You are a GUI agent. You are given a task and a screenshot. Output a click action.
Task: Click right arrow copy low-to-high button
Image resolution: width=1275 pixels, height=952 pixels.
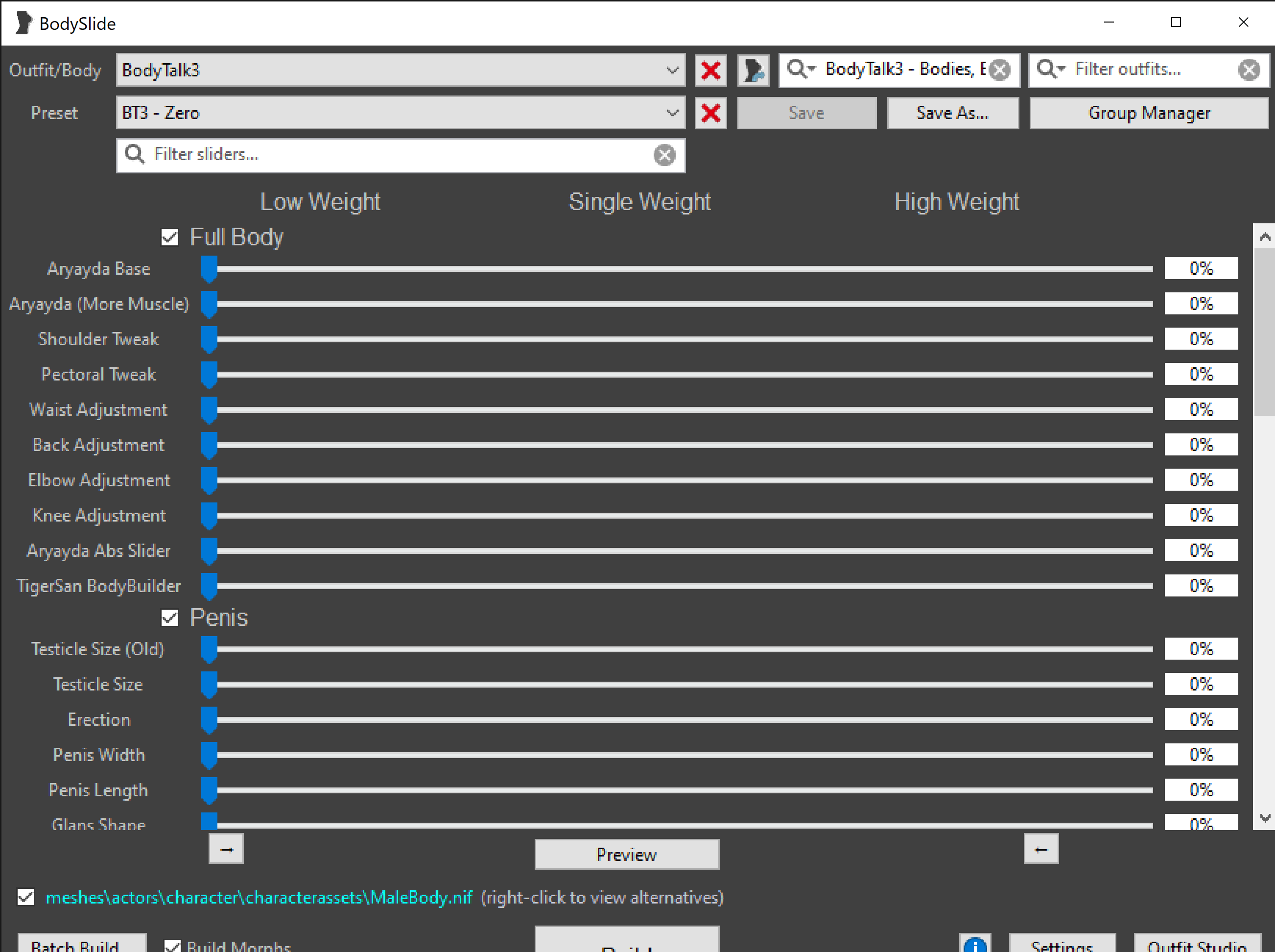click(226, 849)
